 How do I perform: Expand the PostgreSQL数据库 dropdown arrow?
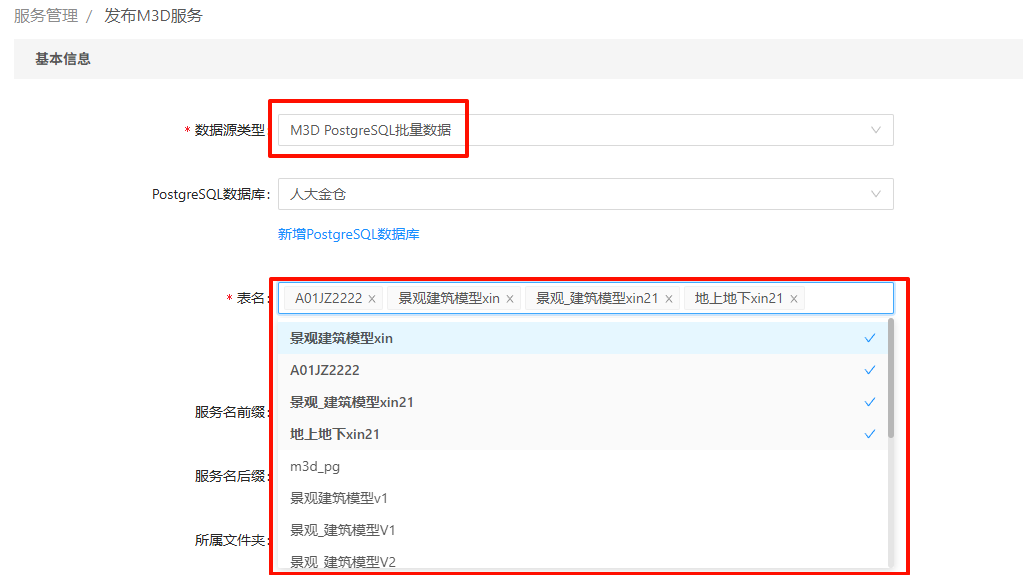click(x=876, y=194)
